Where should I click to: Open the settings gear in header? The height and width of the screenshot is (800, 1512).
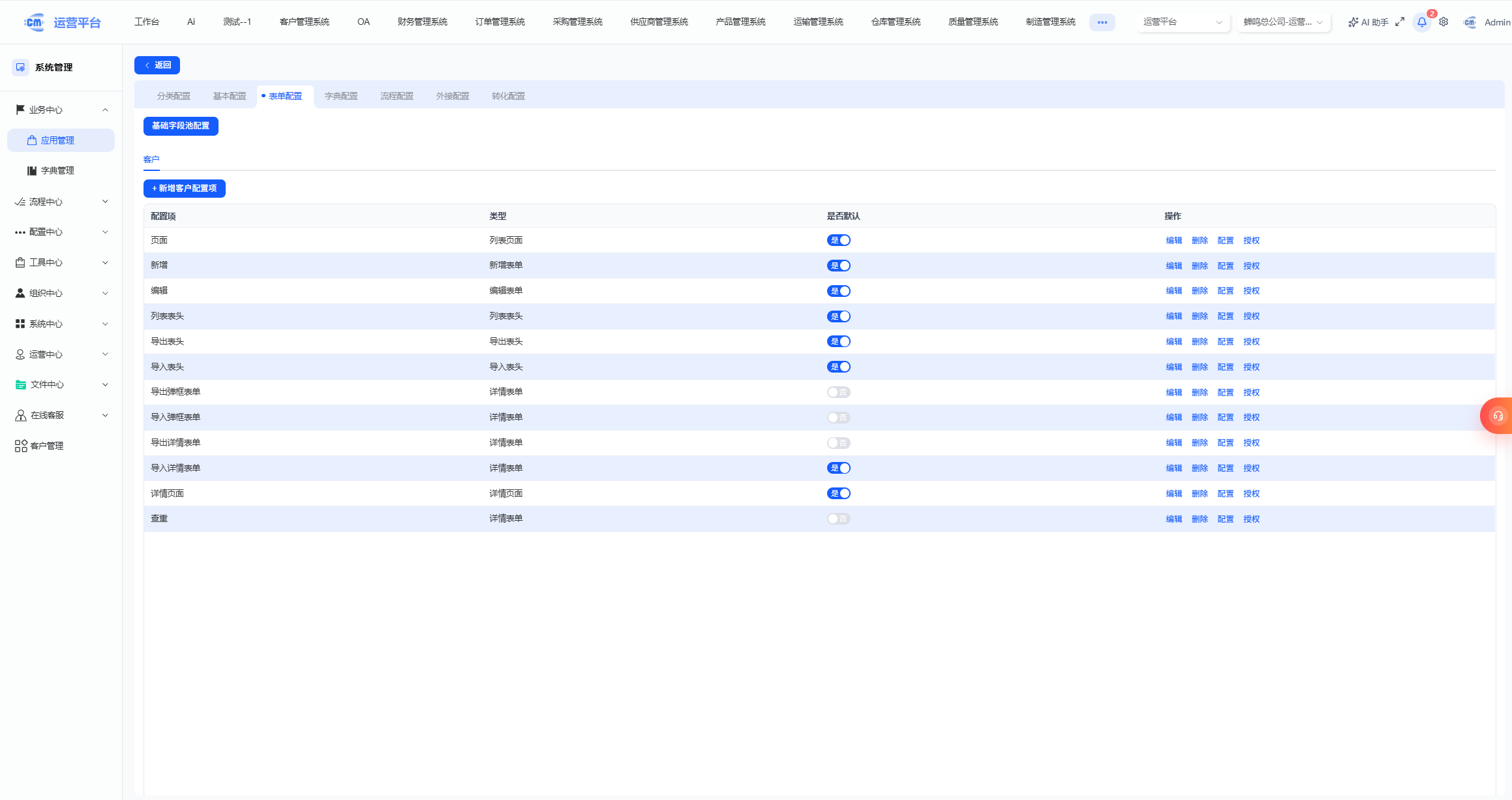click(x=1444, y=22)
